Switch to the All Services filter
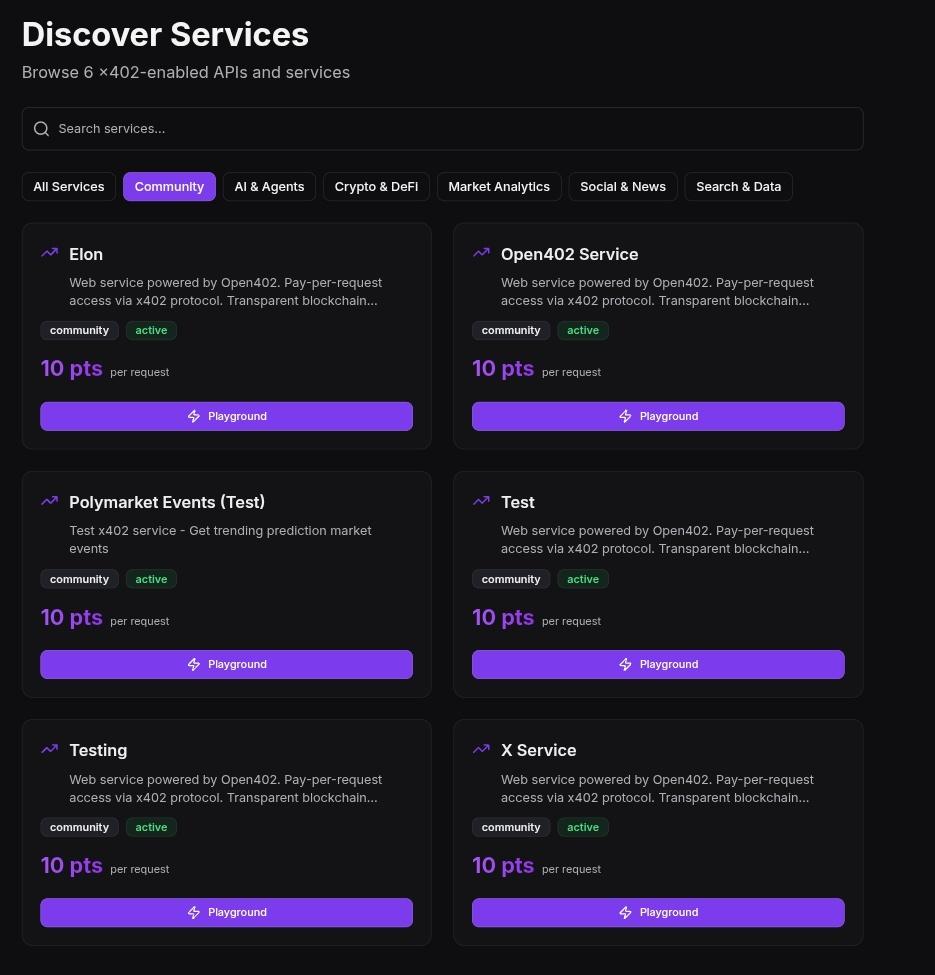The image size is (935, 975). tap(68, 186)
